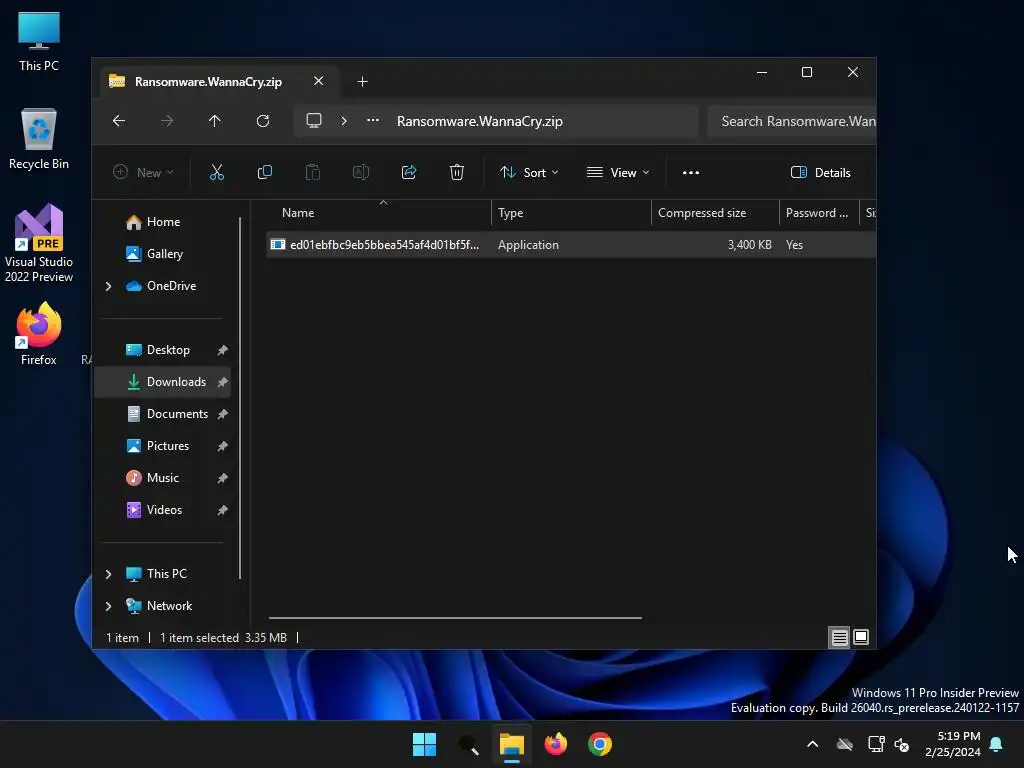Click the network tray icon
This screenshot has height=768, width=1024.
click(876, 744)
